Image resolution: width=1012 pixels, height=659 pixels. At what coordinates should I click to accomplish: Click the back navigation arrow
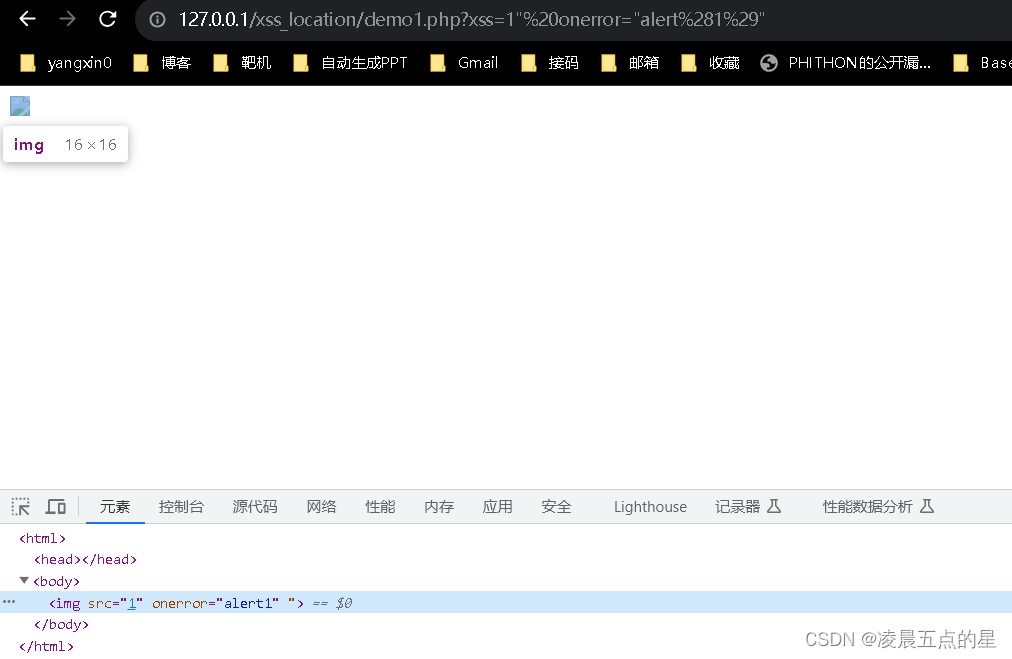point(25,19)
